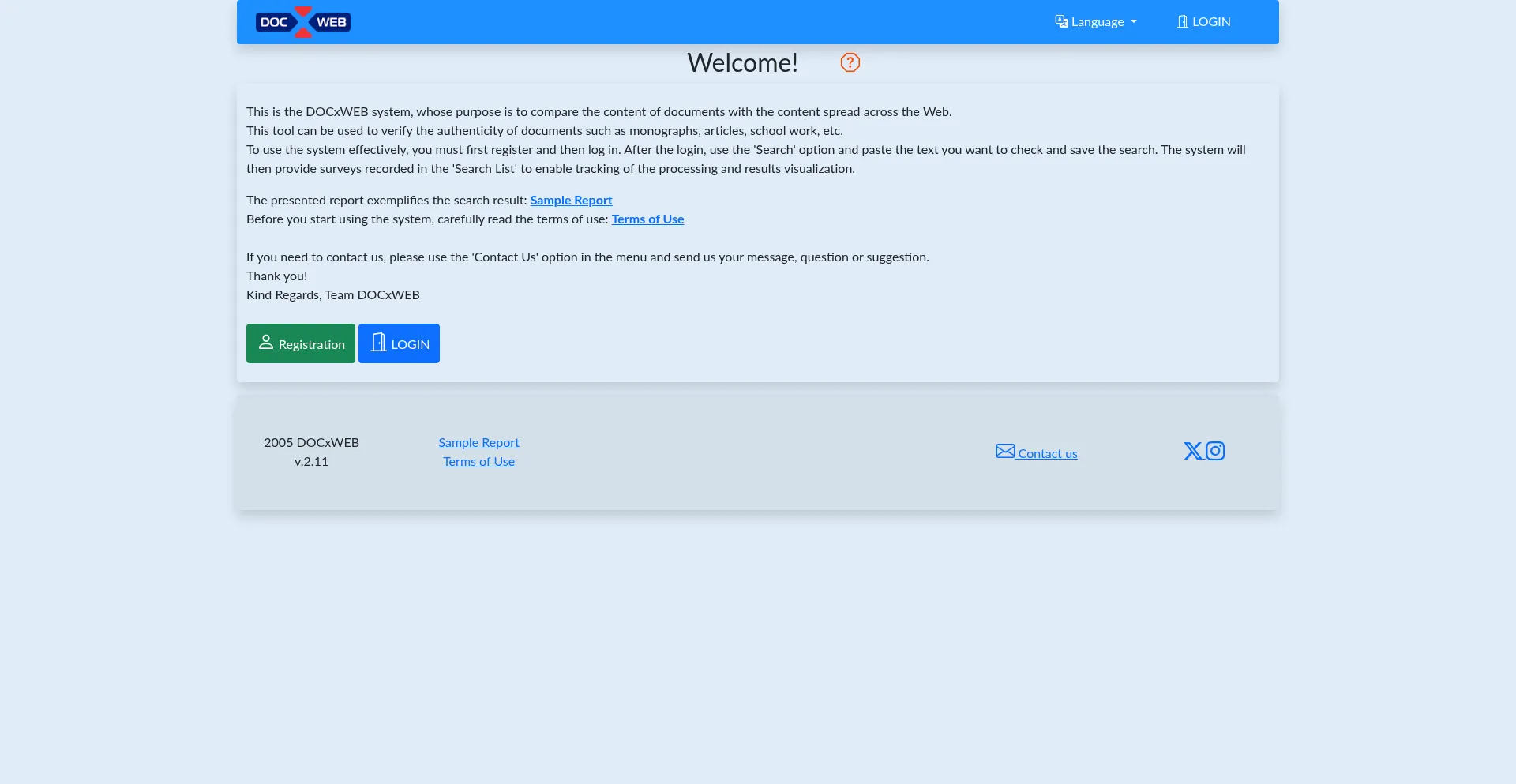Open the Language dropdown

[1096, 21]
